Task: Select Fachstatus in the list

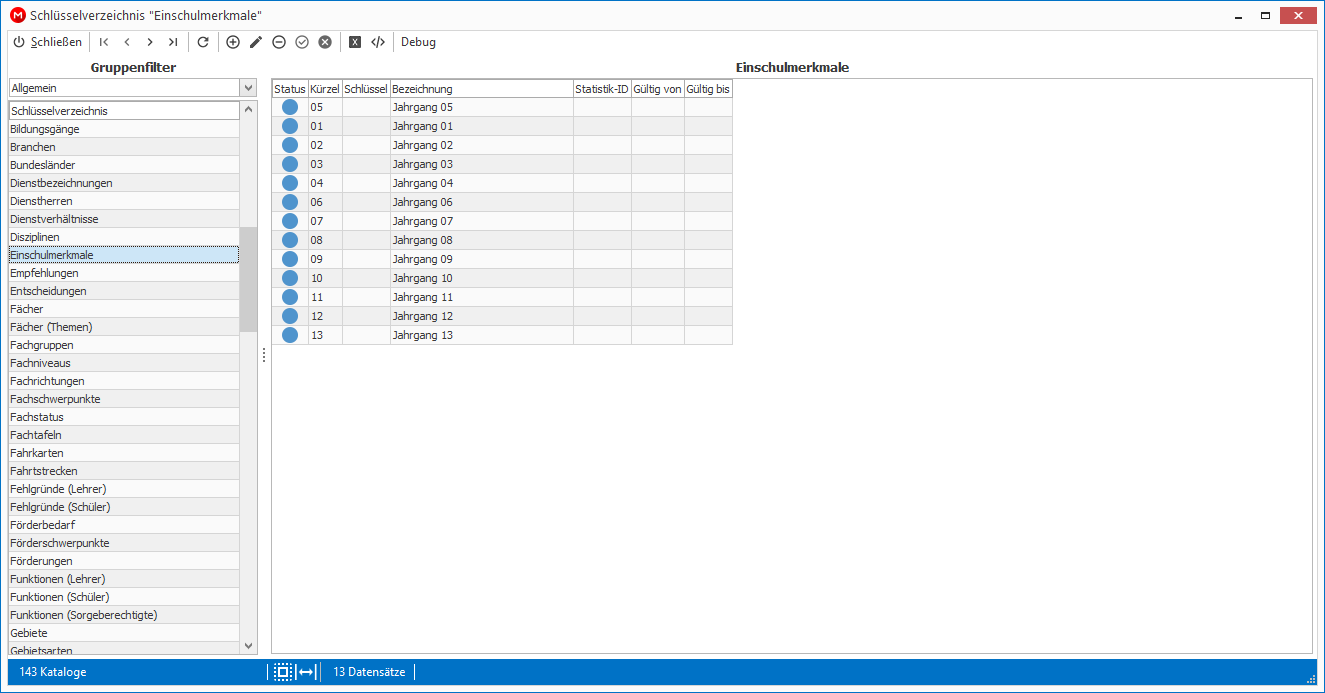Action: [124, 417]
